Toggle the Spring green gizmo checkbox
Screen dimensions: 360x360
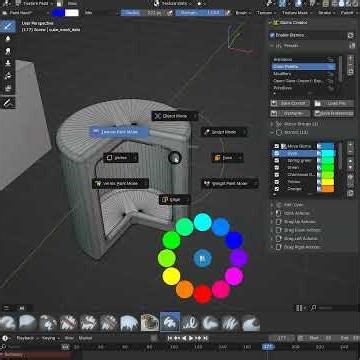pyautogui.click(x=276, y=160)
